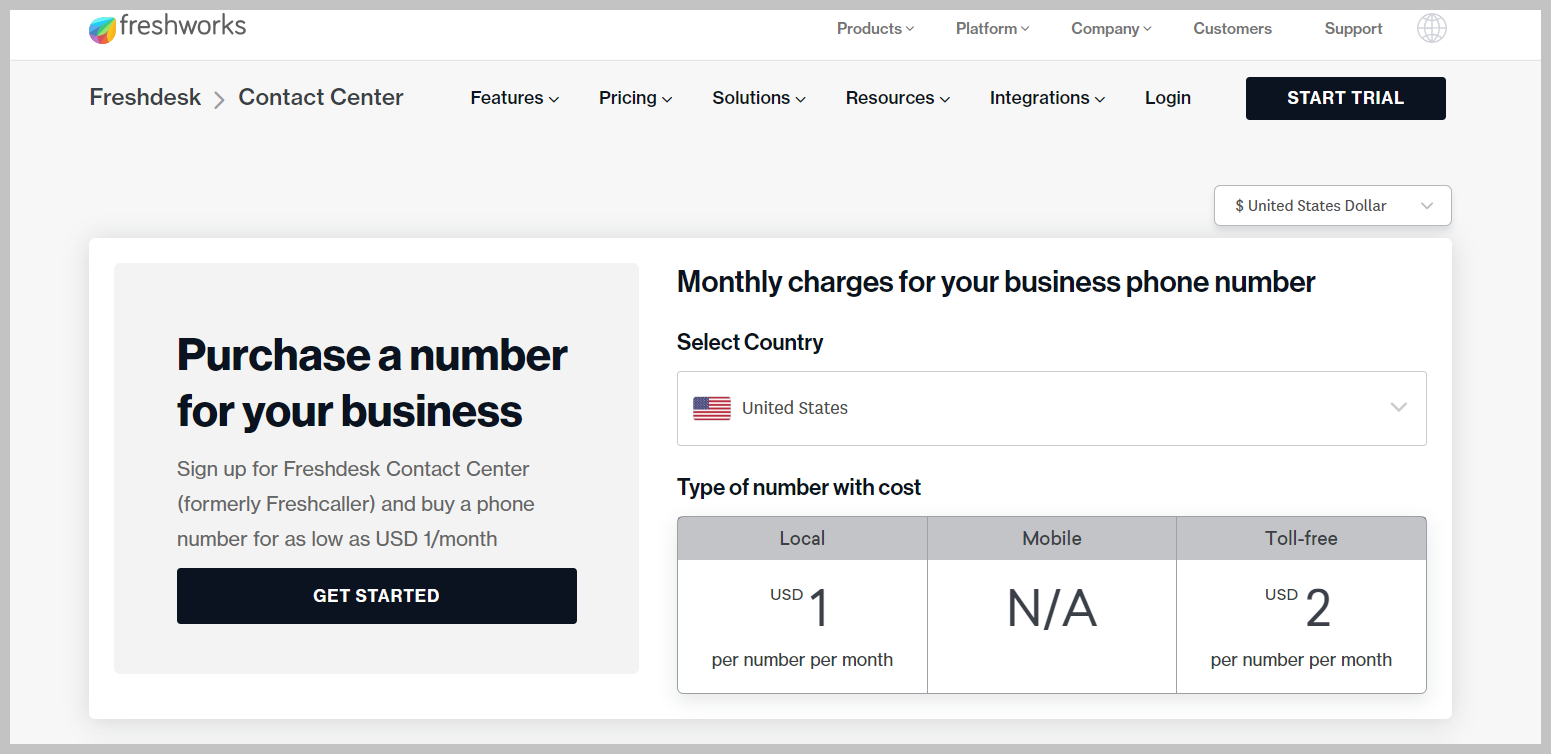The image size is (1551, 754).
Task: Open the United States Dollar currency dropdown
Action: 1332,206
